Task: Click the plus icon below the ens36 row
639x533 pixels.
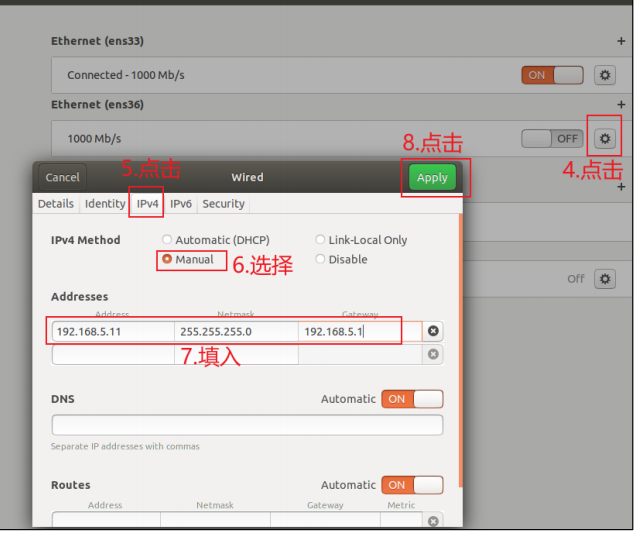Action: 621,187
